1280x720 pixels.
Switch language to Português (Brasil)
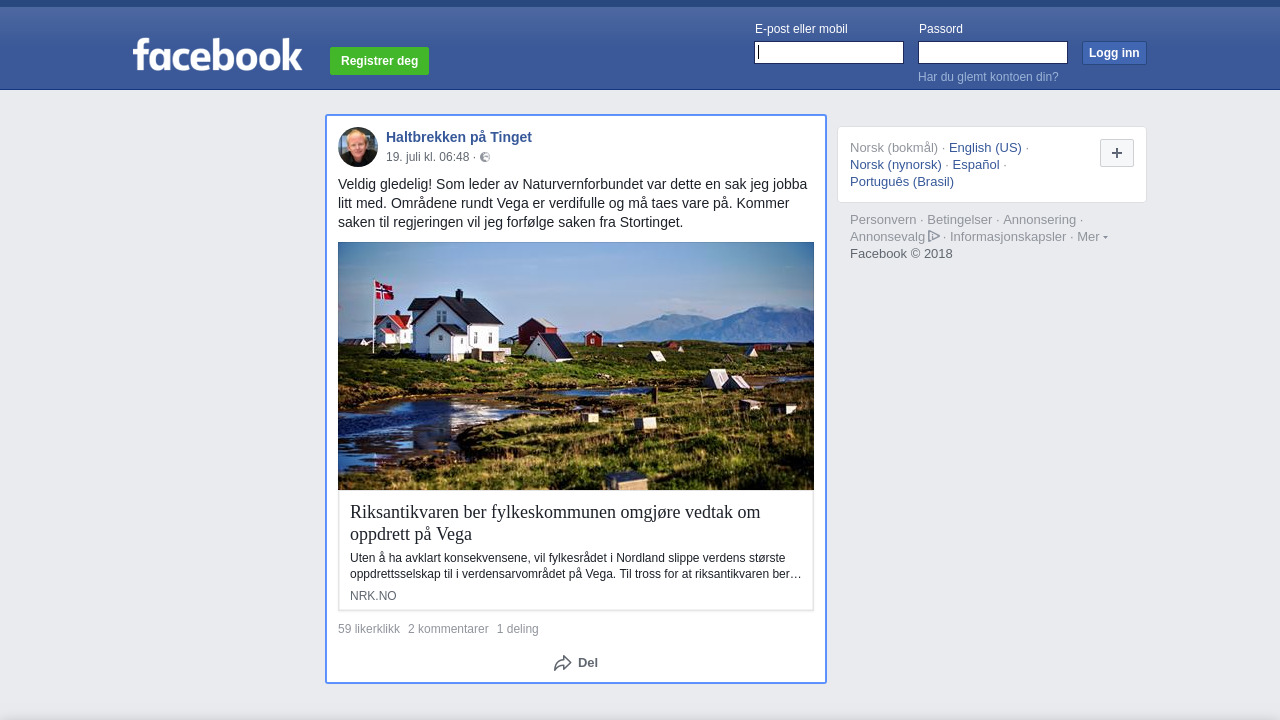(x=902, y=182)
